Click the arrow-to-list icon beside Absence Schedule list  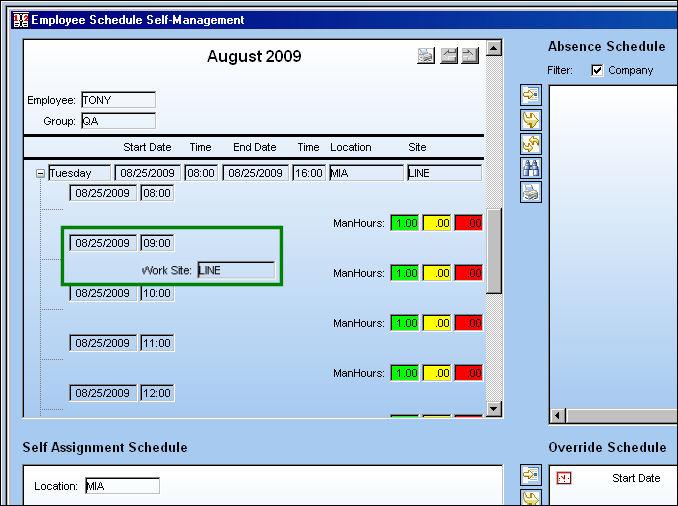tap(531, 95)
